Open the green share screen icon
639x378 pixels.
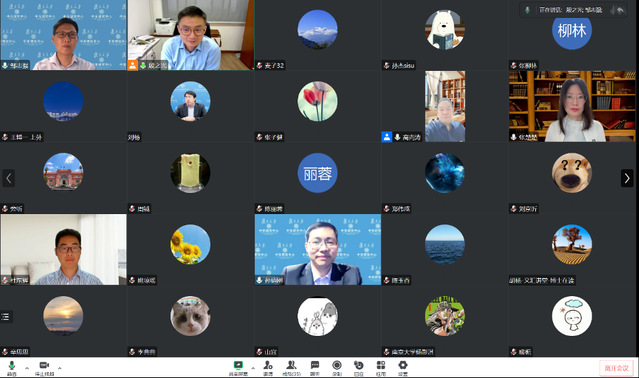pos(238,367)
